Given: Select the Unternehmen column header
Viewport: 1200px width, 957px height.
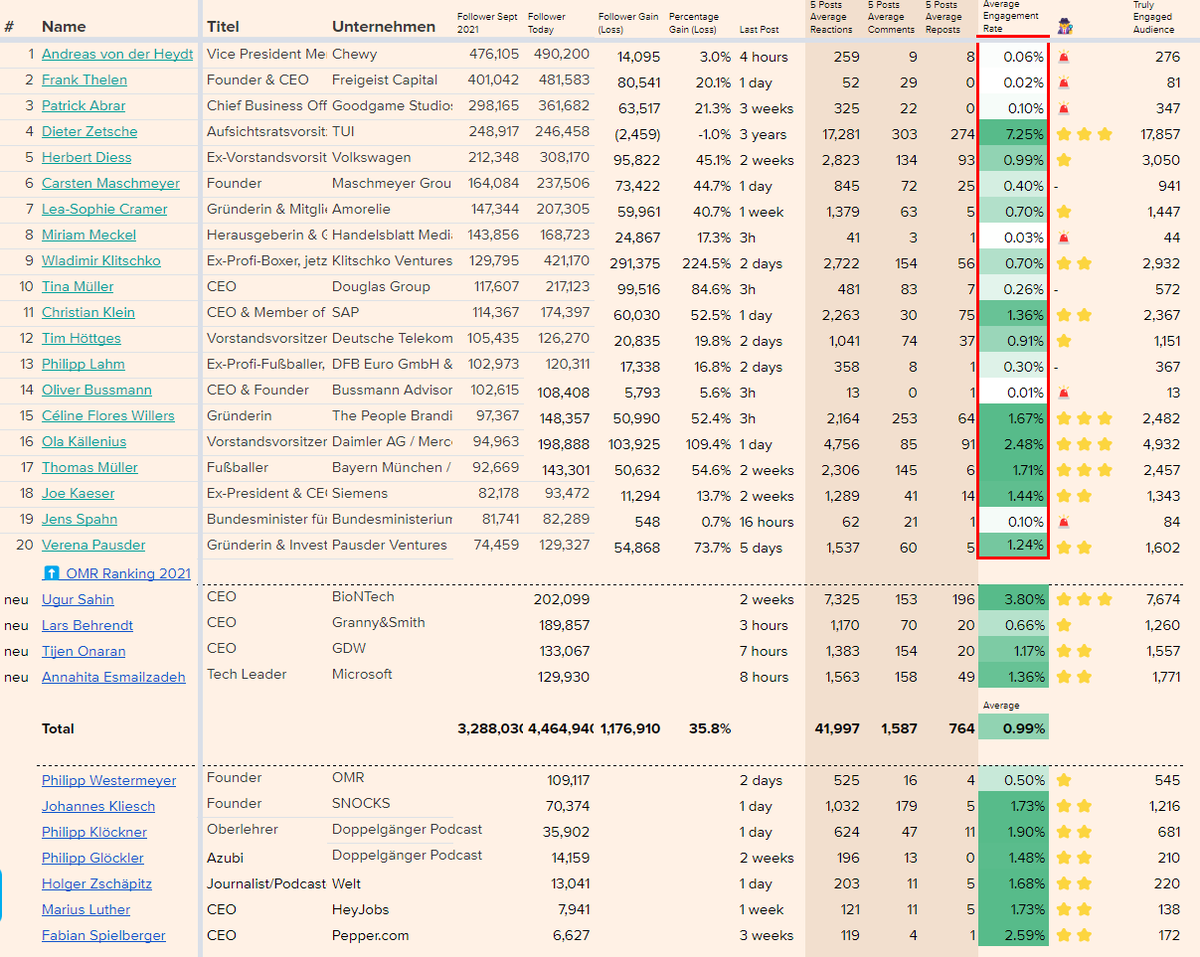Looking at the screenshot, I should tap(384, 27).
